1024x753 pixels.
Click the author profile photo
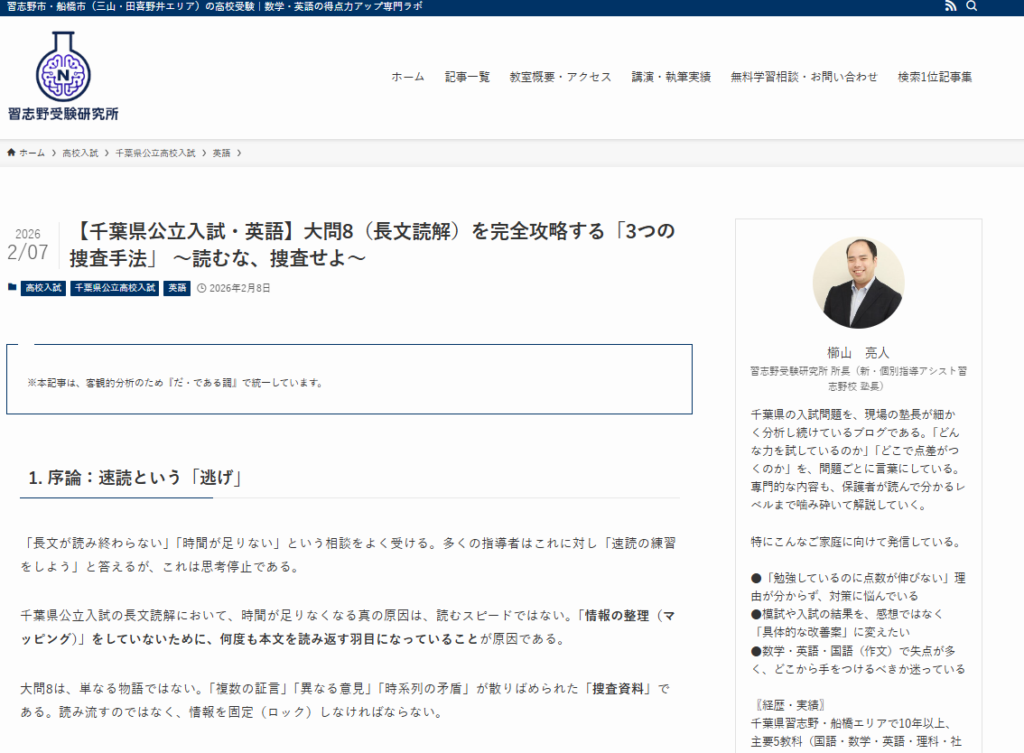click(858, 283)
